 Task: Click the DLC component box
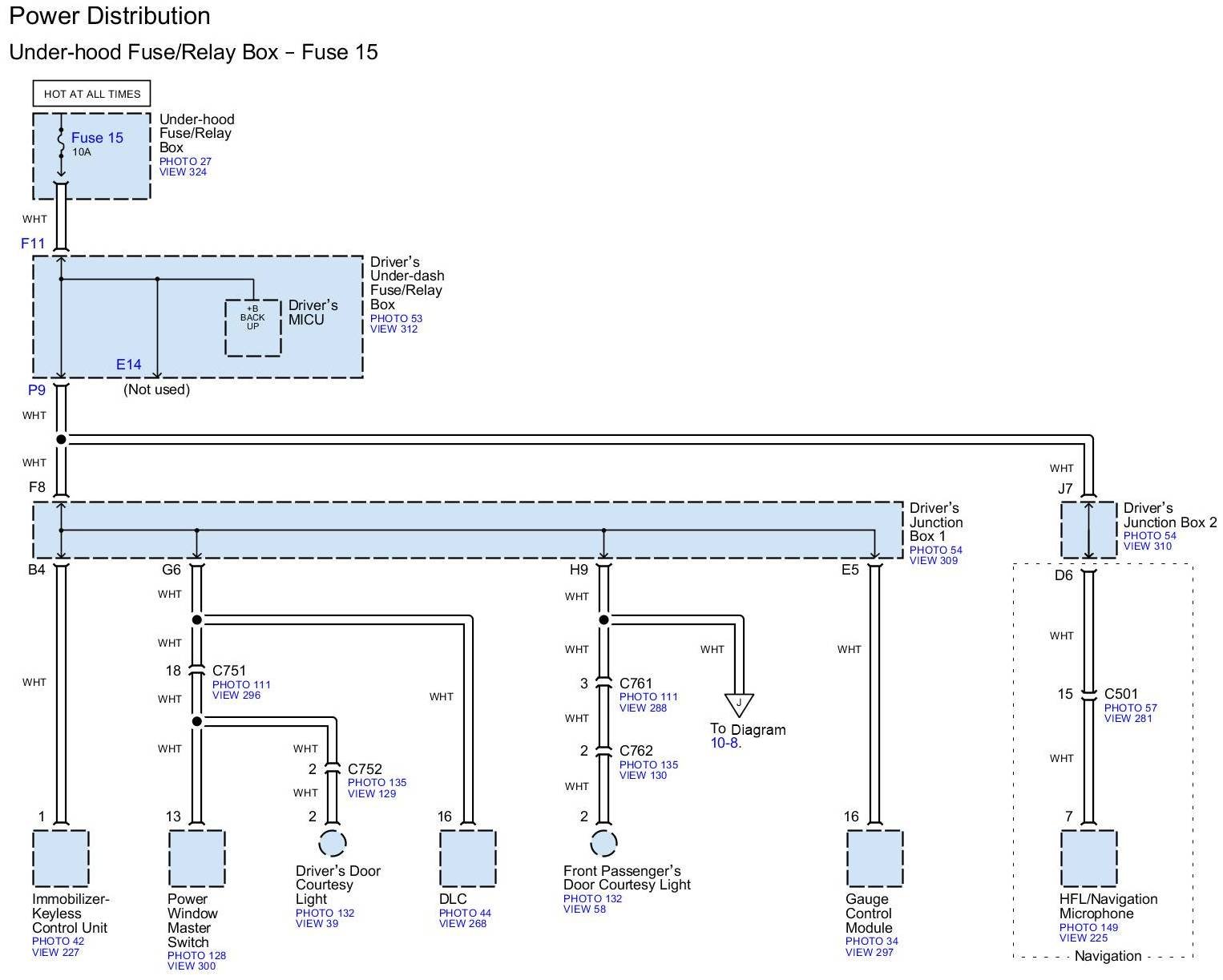[467, 858]
